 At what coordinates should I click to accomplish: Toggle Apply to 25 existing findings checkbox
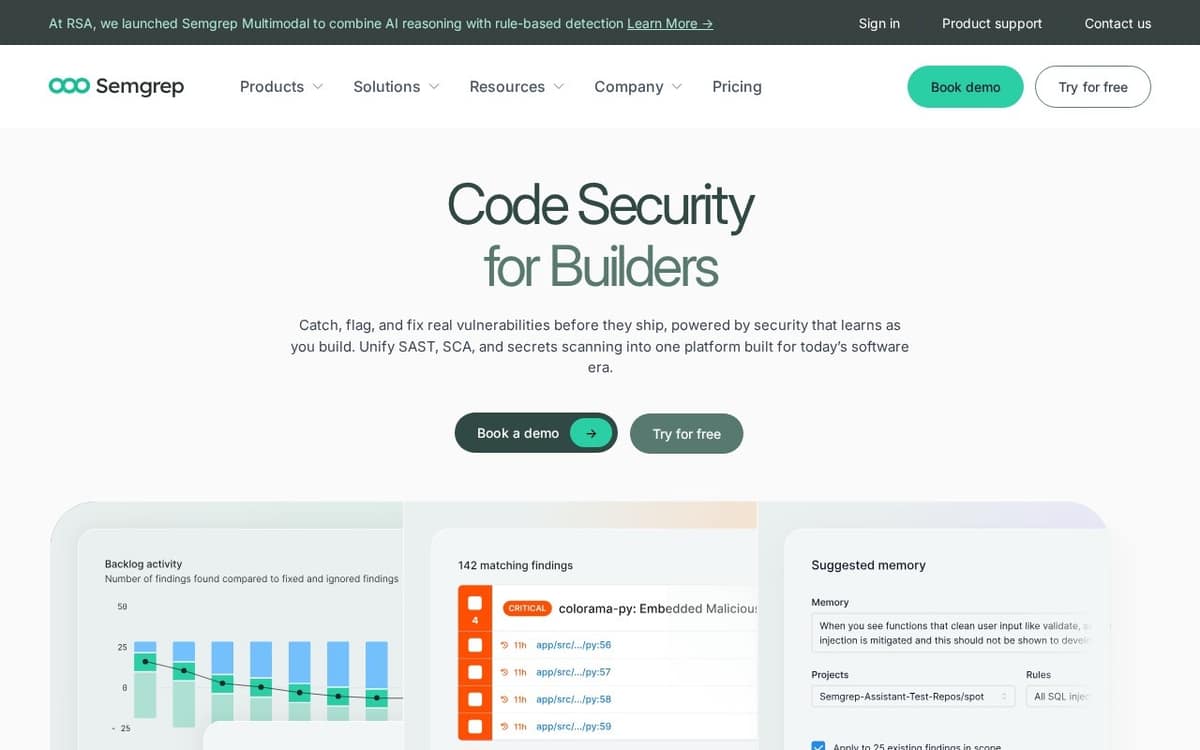[x=818, y=746]
